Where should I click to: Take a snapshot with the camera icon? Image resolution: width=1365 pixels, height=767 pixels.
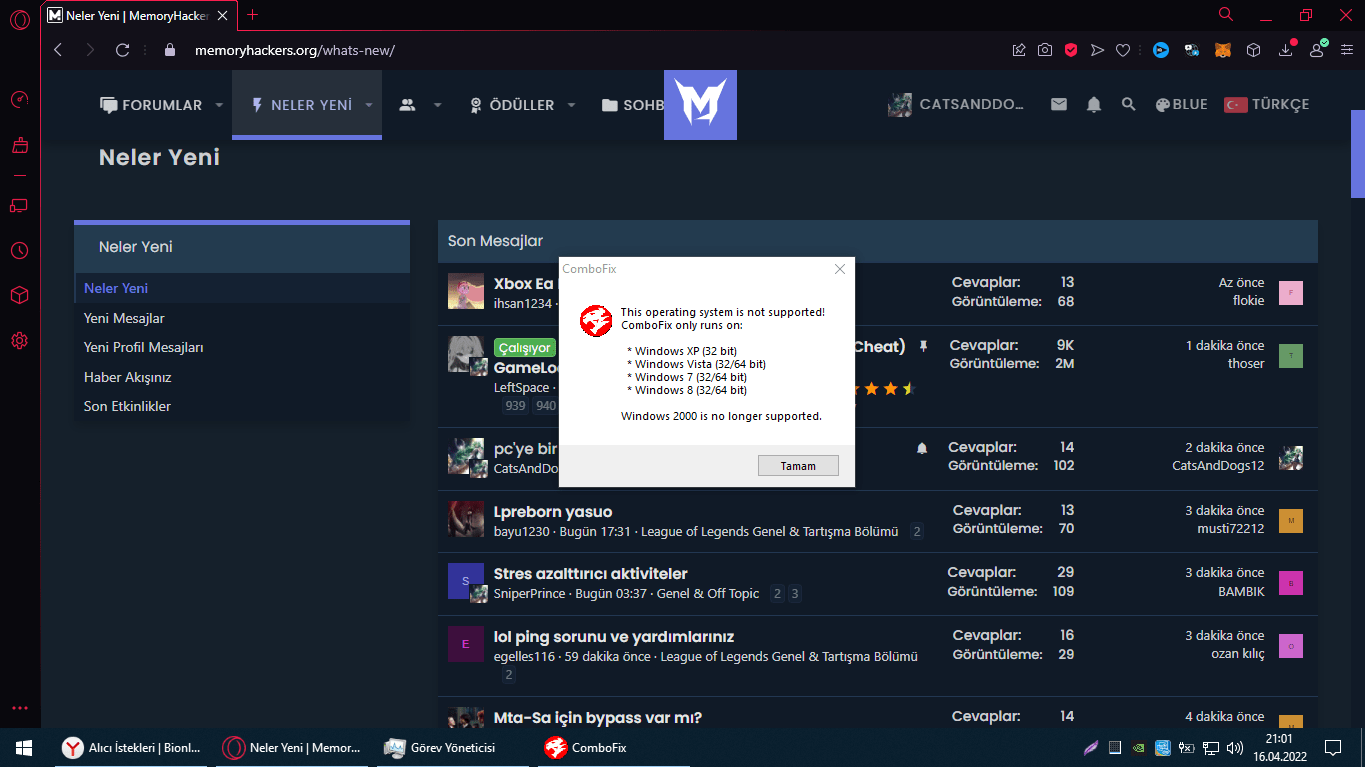tap(1045, 50)
